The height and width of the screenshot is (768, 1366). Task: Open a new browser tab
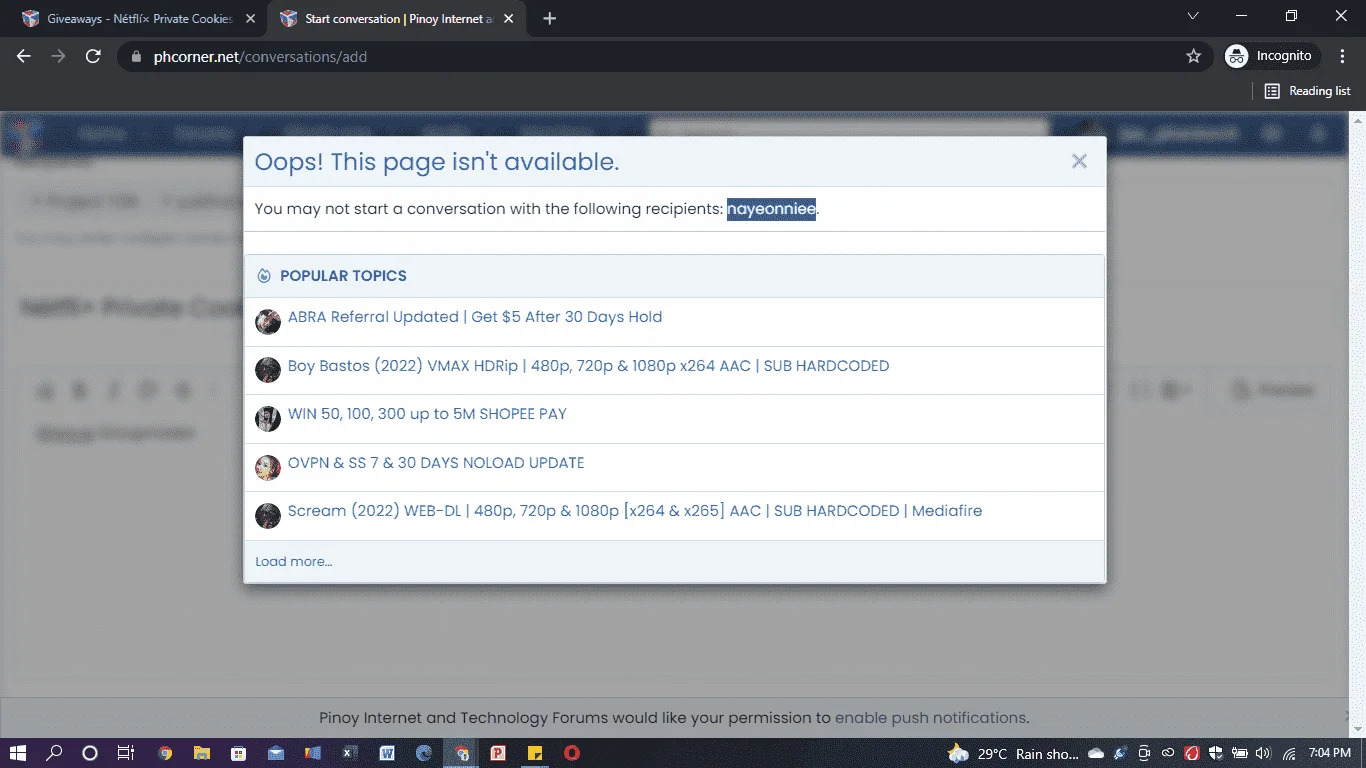[549, 19]
